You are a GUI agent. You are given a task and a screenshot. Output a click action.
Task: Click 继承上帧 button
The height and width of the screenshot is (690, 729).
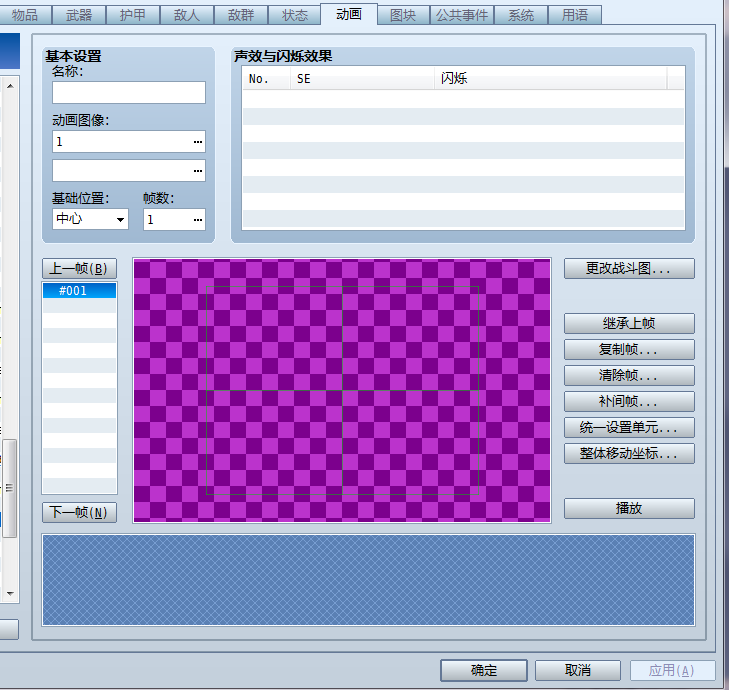coord(629,323)
